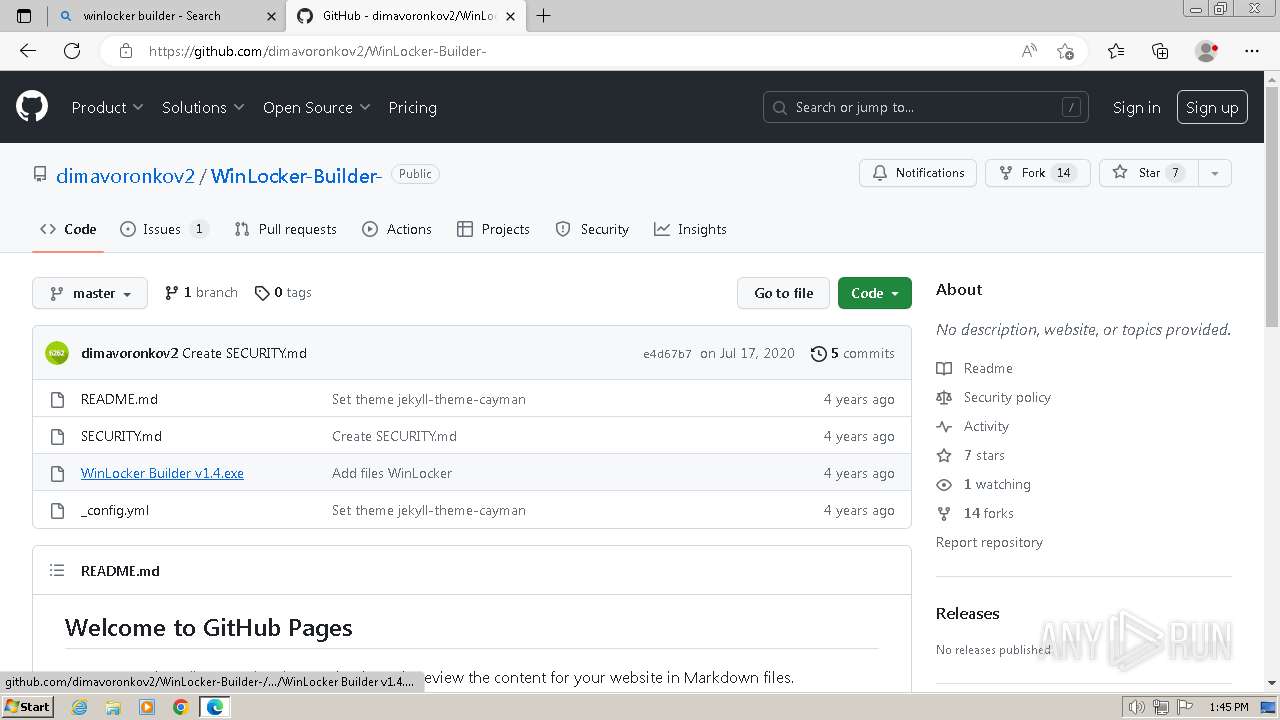This screenshot has height=720, width=1280.
Task: View the 1 branch link
Action: (x=201, y=293)
